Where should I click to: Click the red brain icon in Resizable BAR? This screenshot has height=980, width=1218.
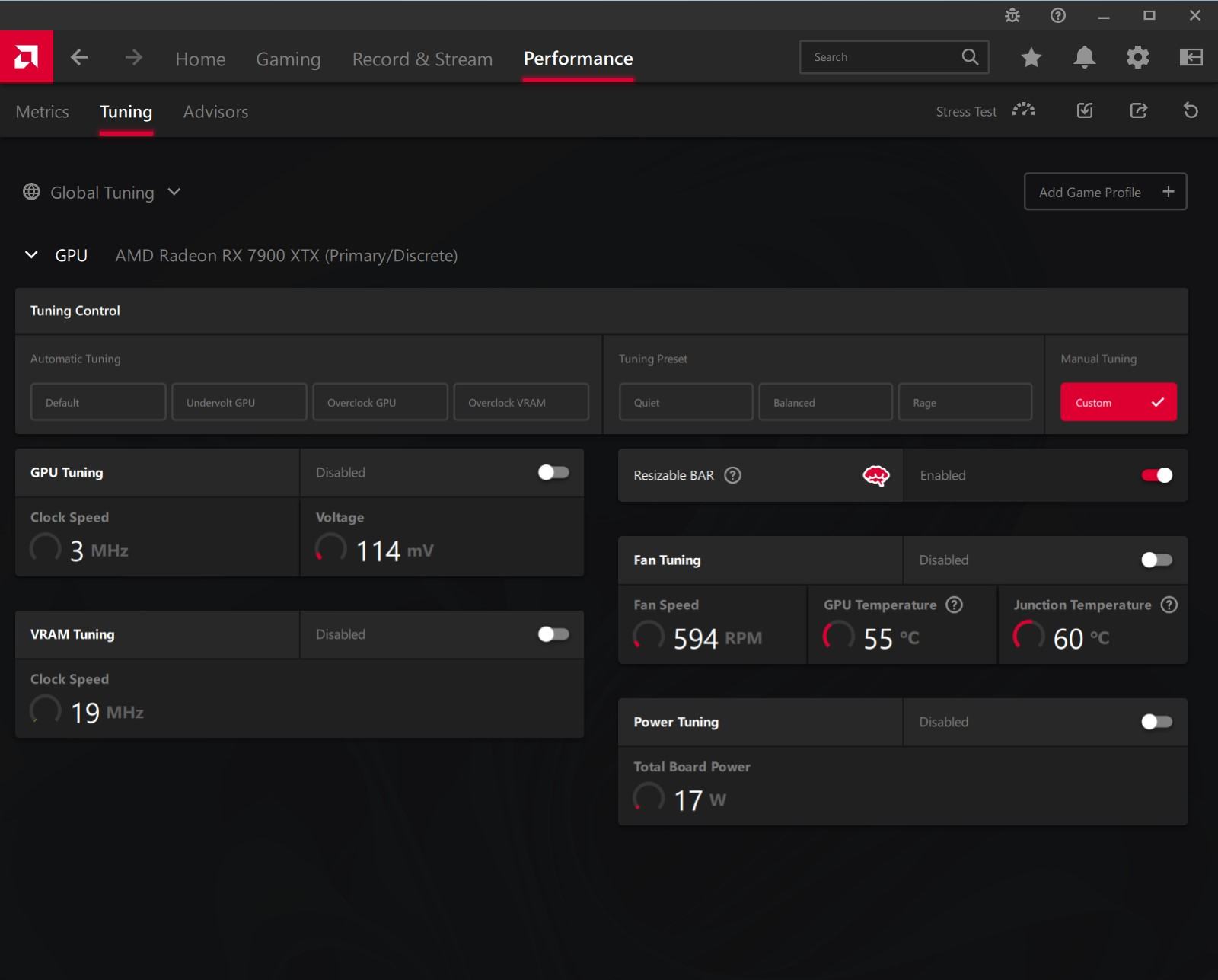876,475
